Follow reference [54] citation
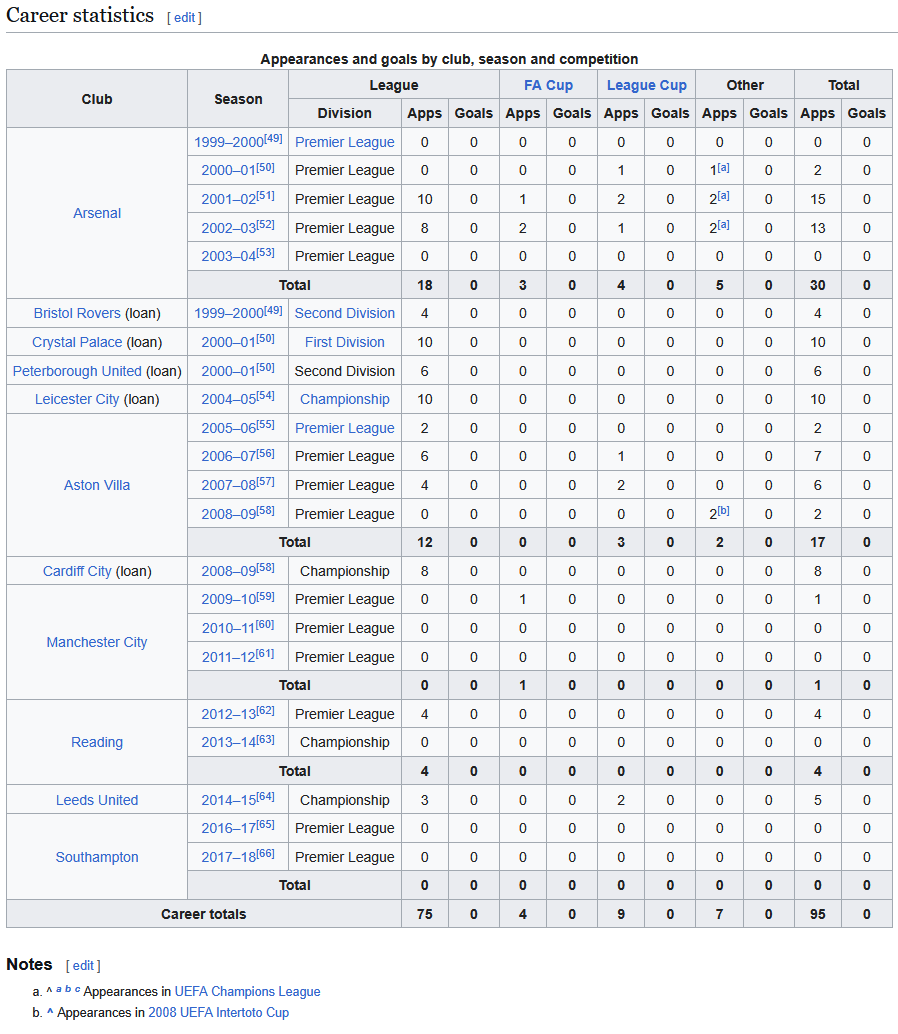898x1034 pixels. pyautogui.click(x=265, y=395)
